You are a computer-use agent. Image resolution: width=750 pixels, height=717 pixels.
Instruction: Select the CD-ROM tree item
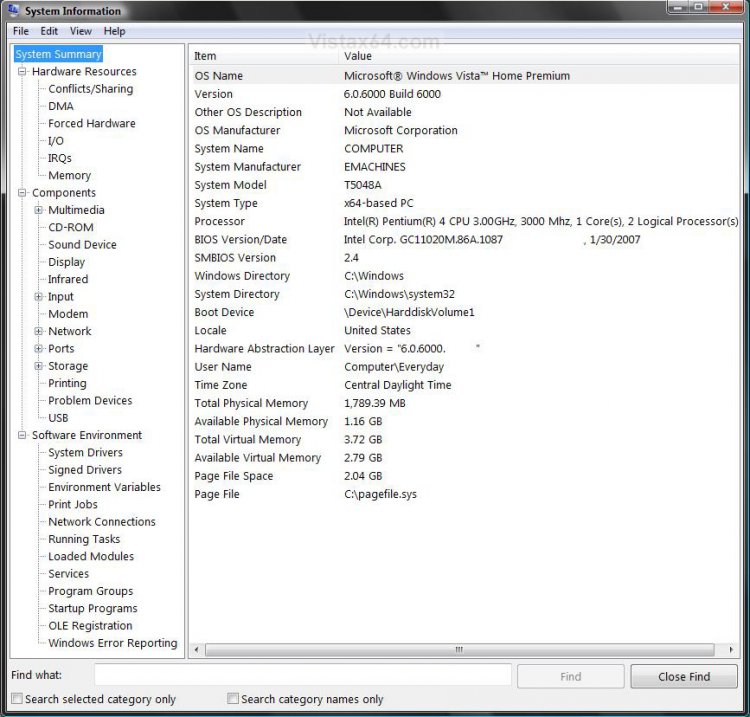[x=71, y=227]
